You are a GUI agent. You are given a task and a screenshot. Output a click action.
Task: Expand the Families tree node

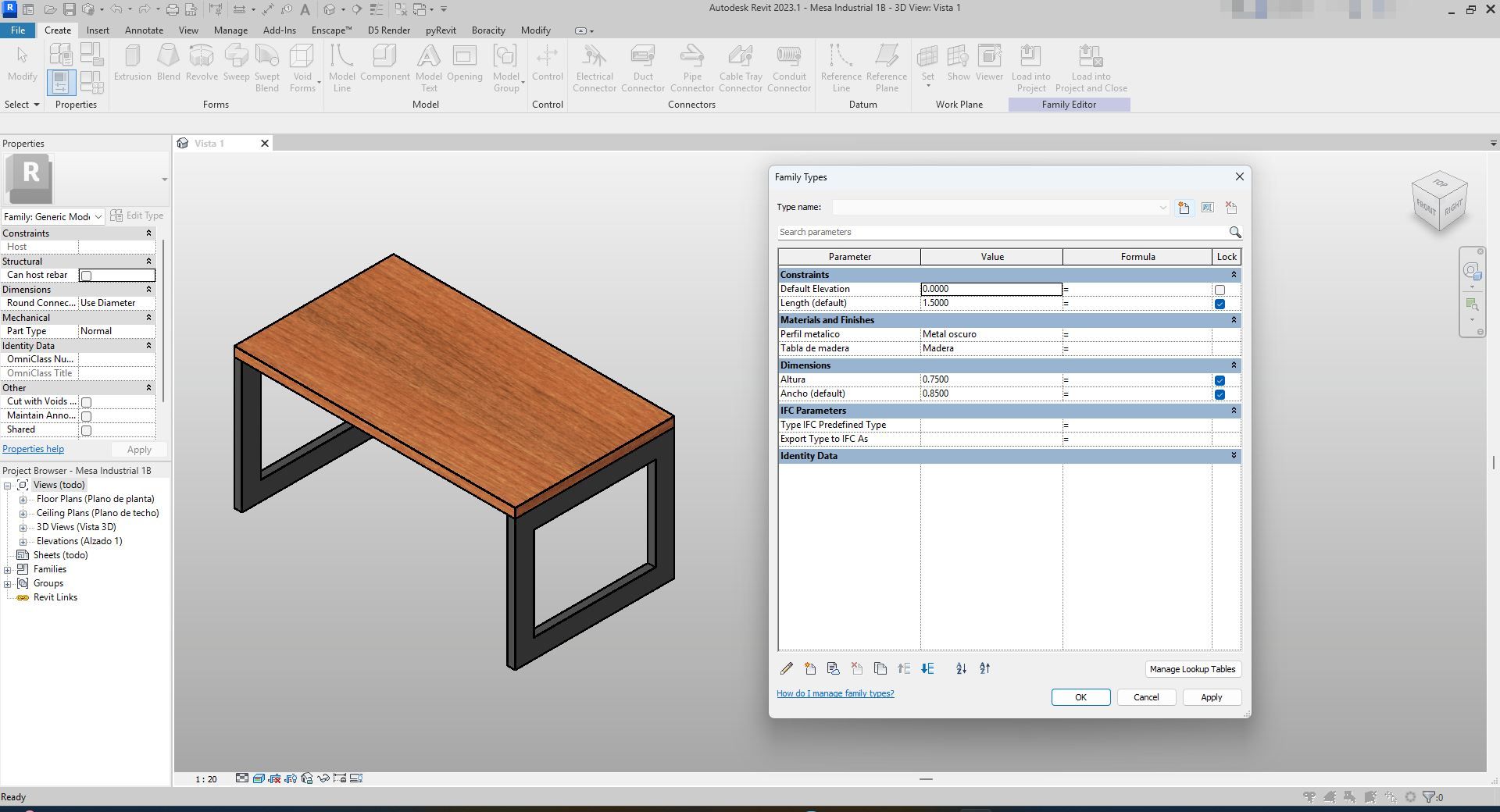point(8,570)
